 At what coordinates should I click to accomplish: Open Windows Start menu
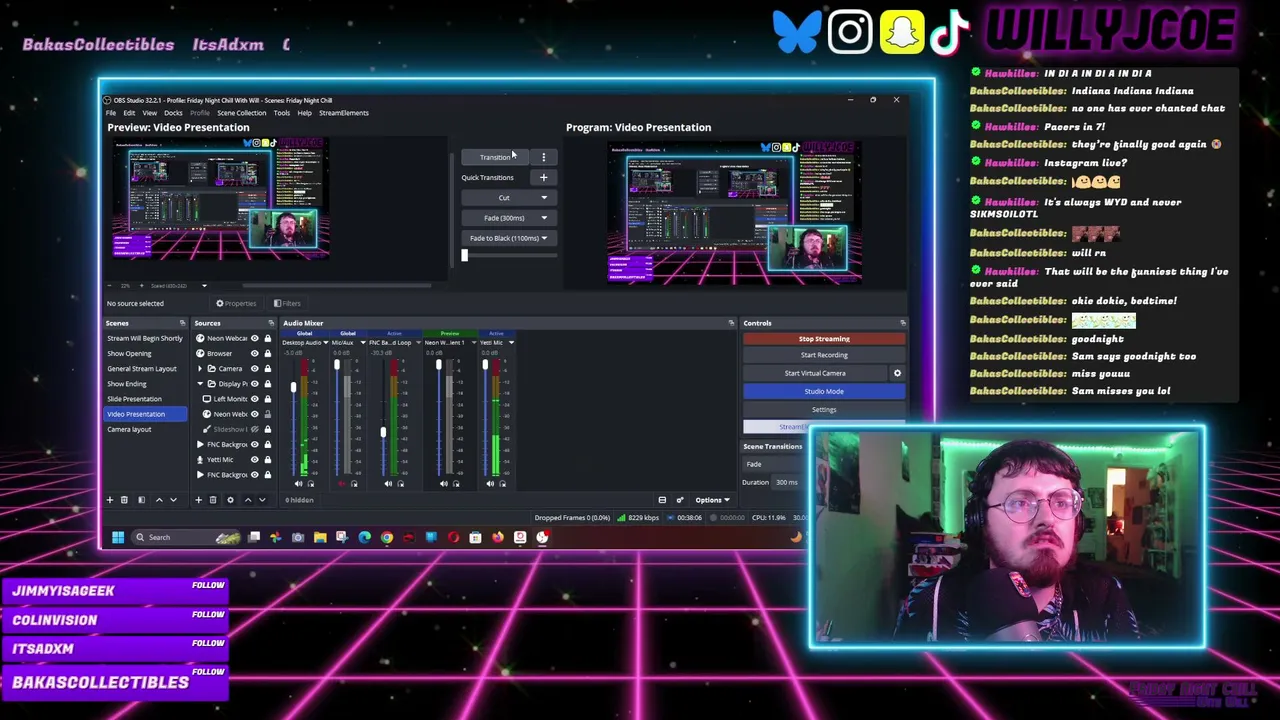[118, 538]
